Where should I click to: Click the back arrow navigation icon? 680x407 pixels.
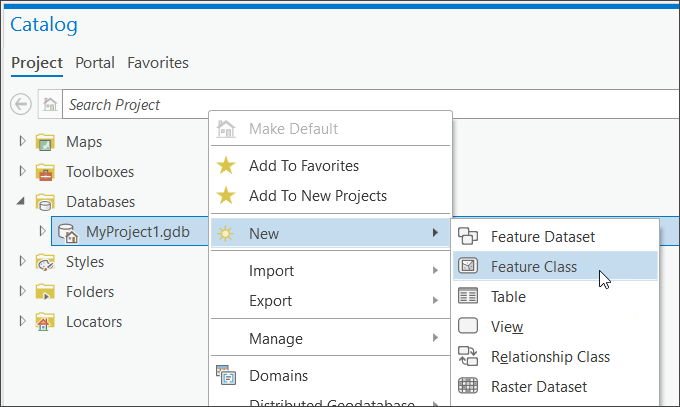coord(20,104)
